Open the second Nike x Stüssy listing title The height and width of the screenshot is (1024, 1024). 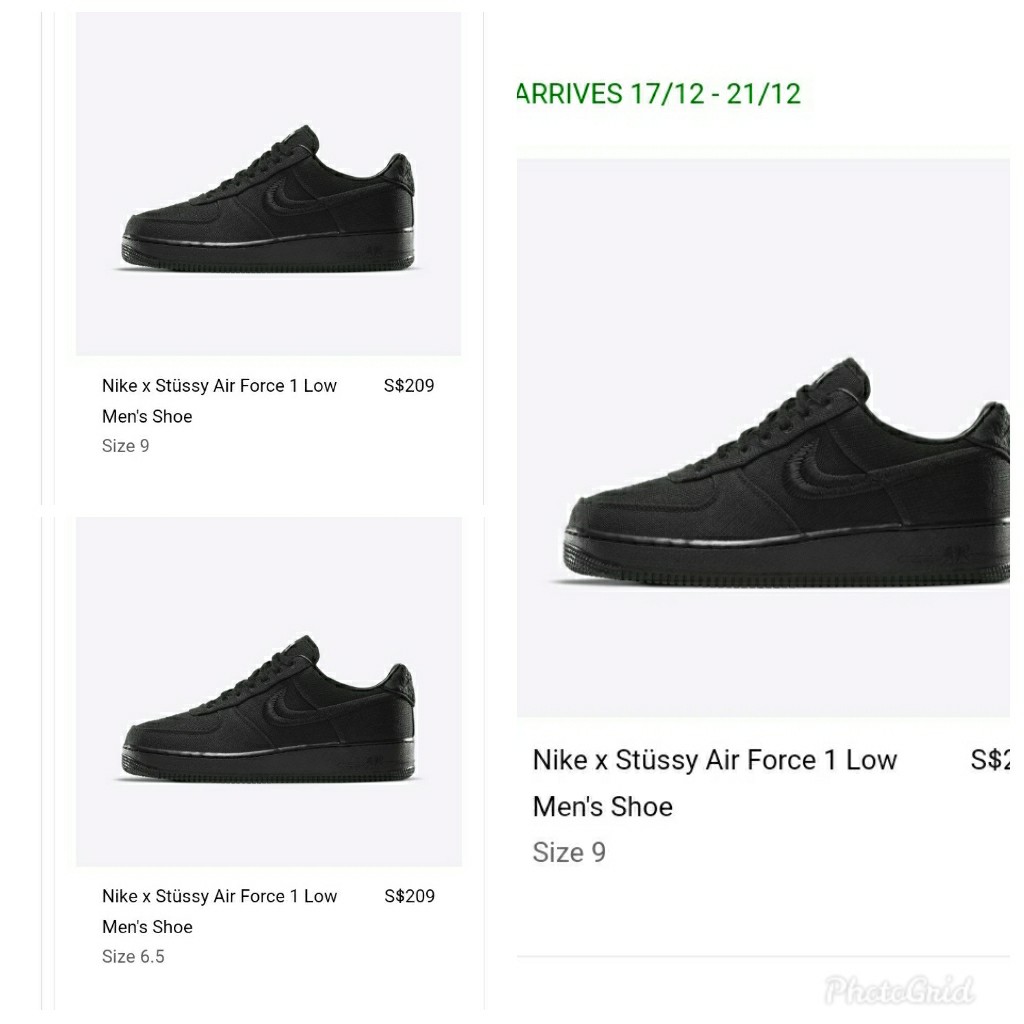219,896
